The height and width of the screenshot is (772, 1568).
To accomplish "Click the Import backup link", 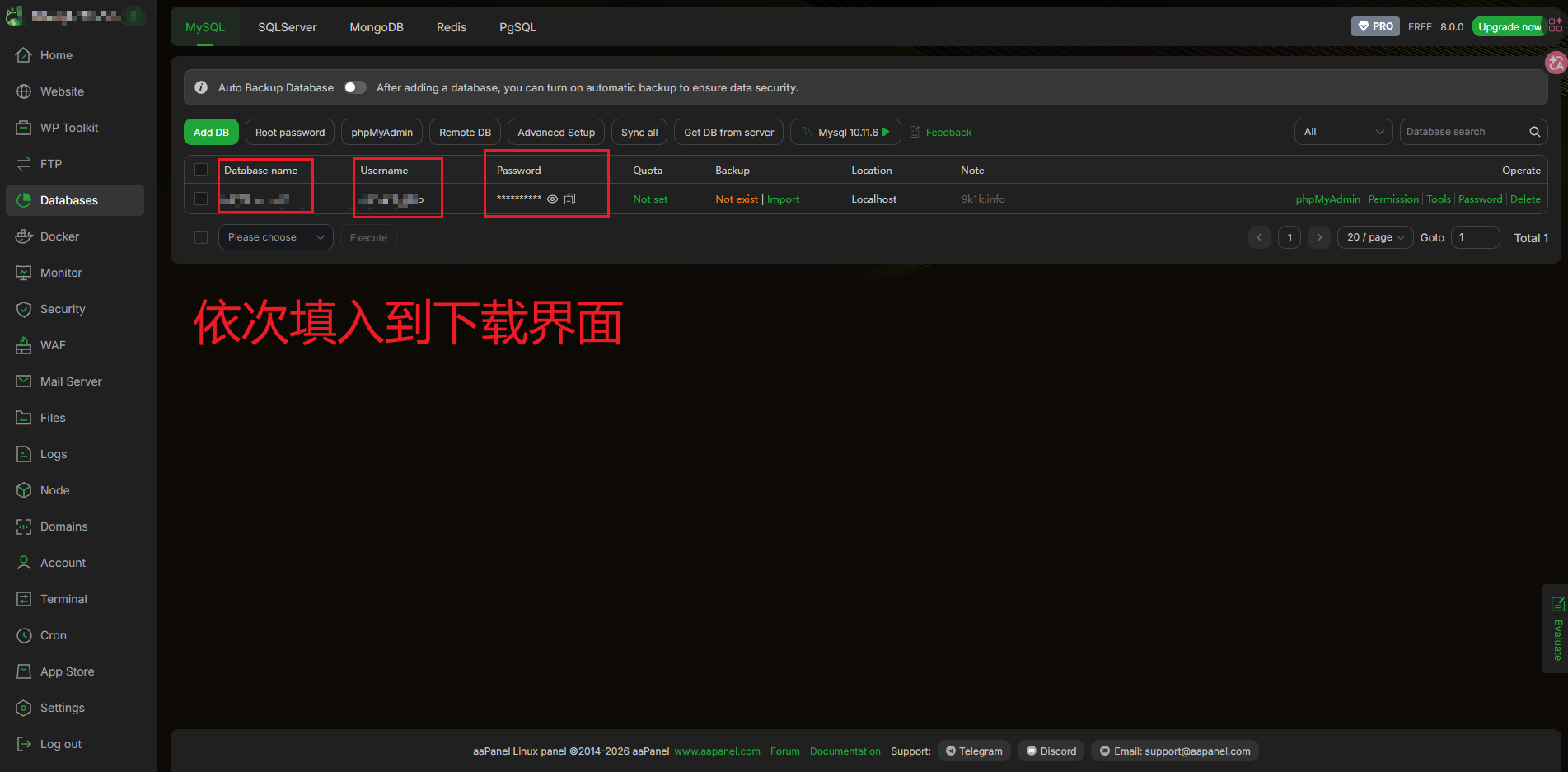I will click(783, 199).
